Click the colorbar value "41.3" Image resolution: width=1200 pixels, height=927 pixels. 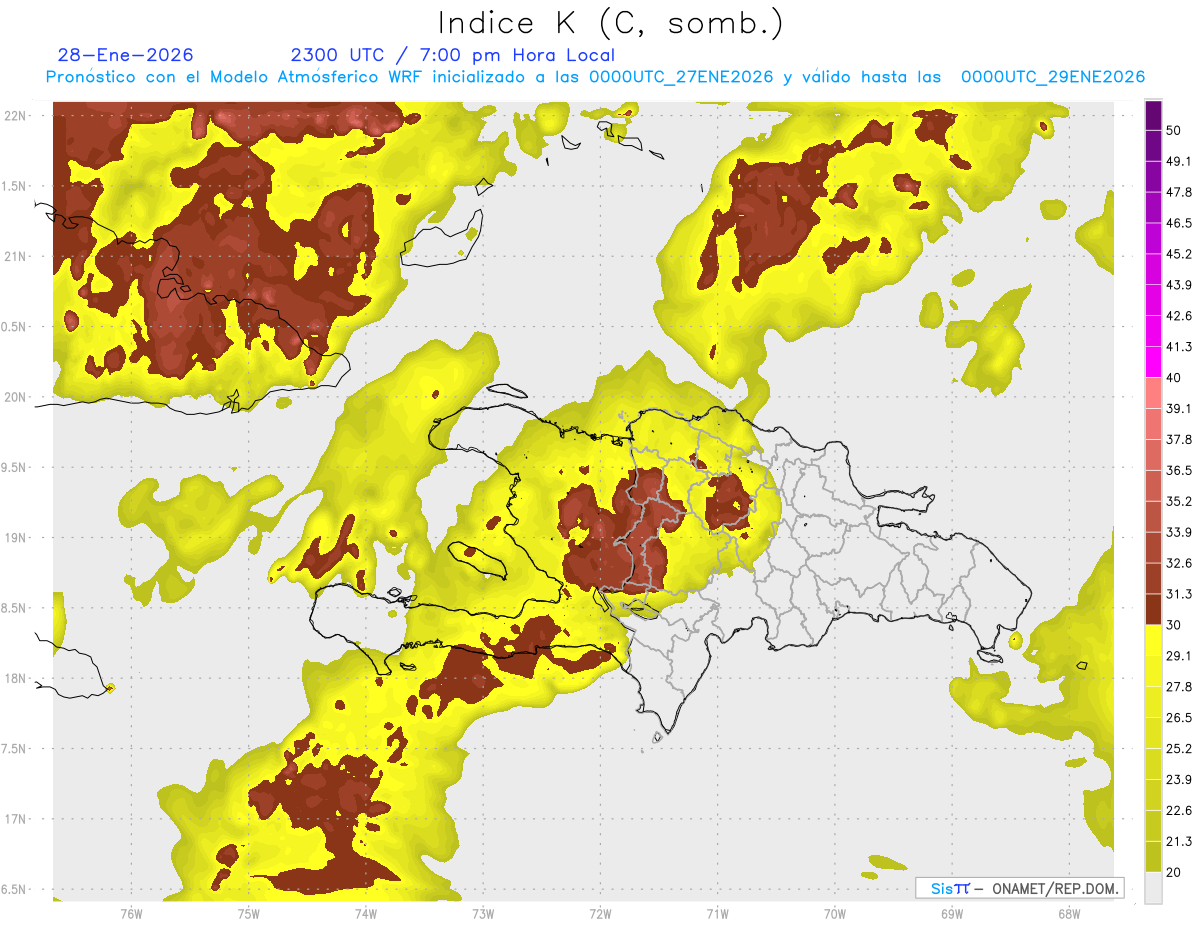1179,347
